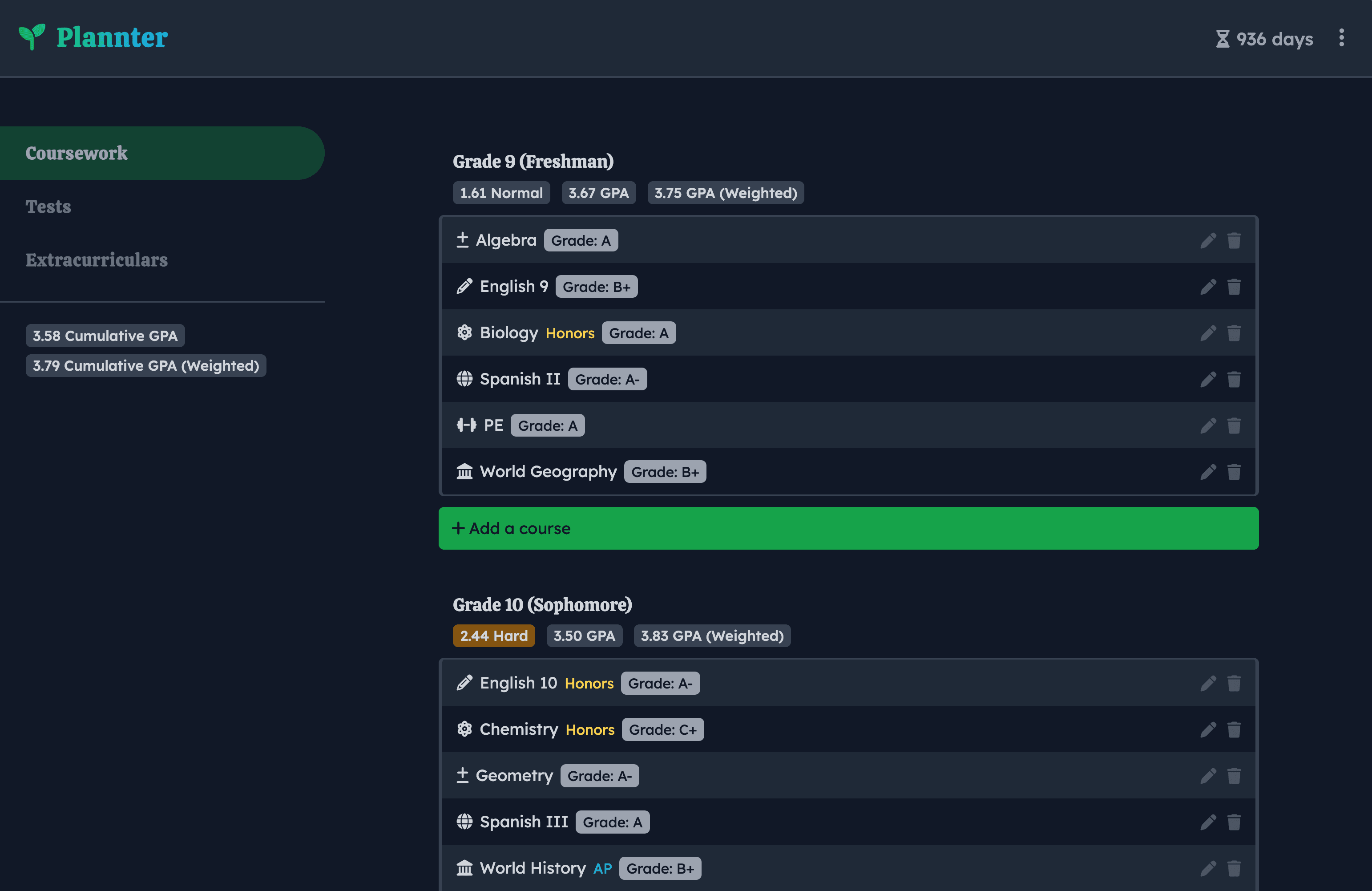Edit the Chemistry Honors course

click(x=1208, y=729)
